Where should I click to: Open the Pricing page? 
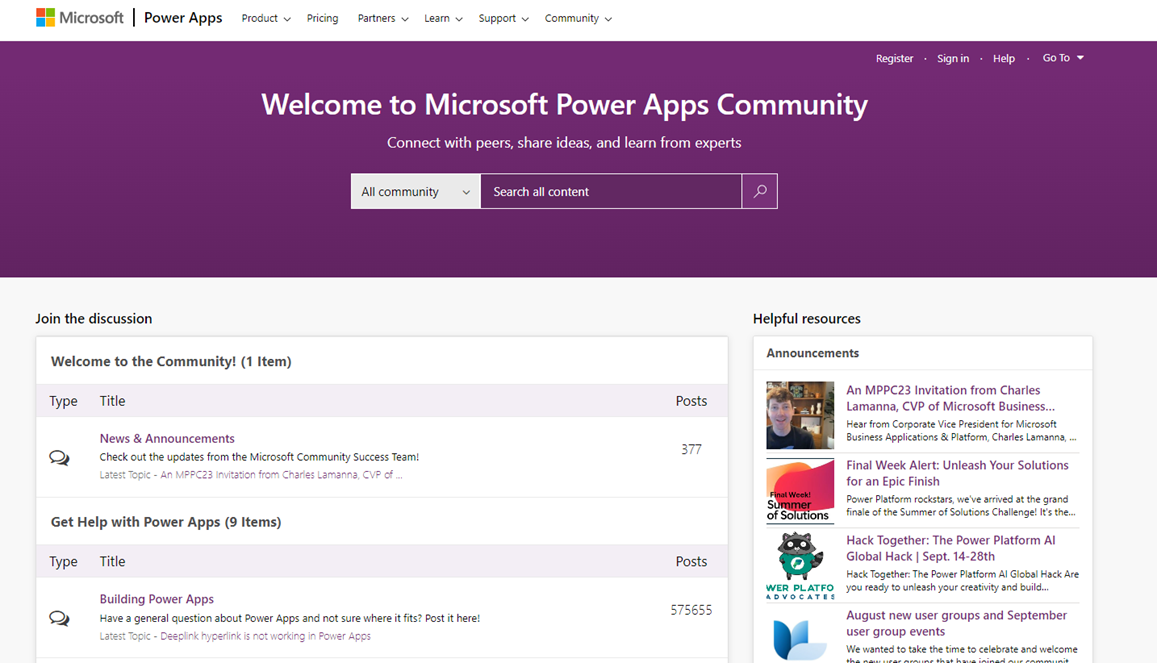(x=322, y=18)
